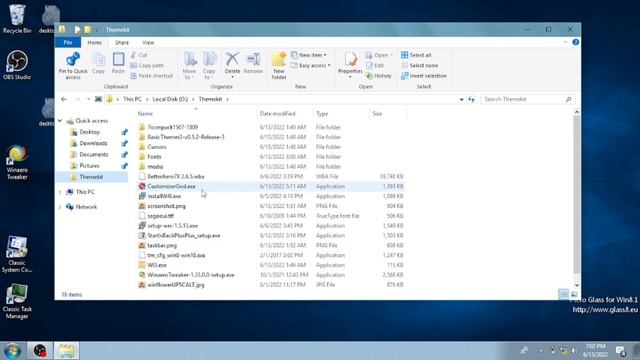
Task: Click This PC in the address breadcrumb
Action: coord(132,99)
